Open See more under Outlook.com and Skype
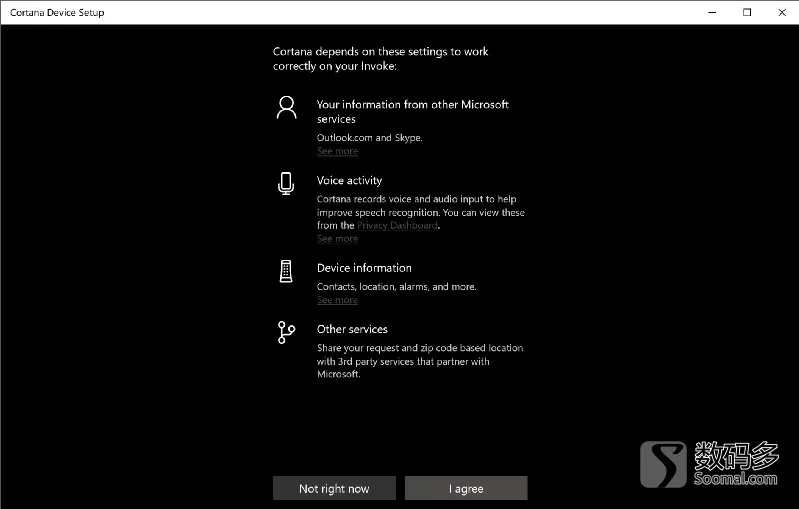Screen dimensions: 799x509 click(x=337, y=151)
